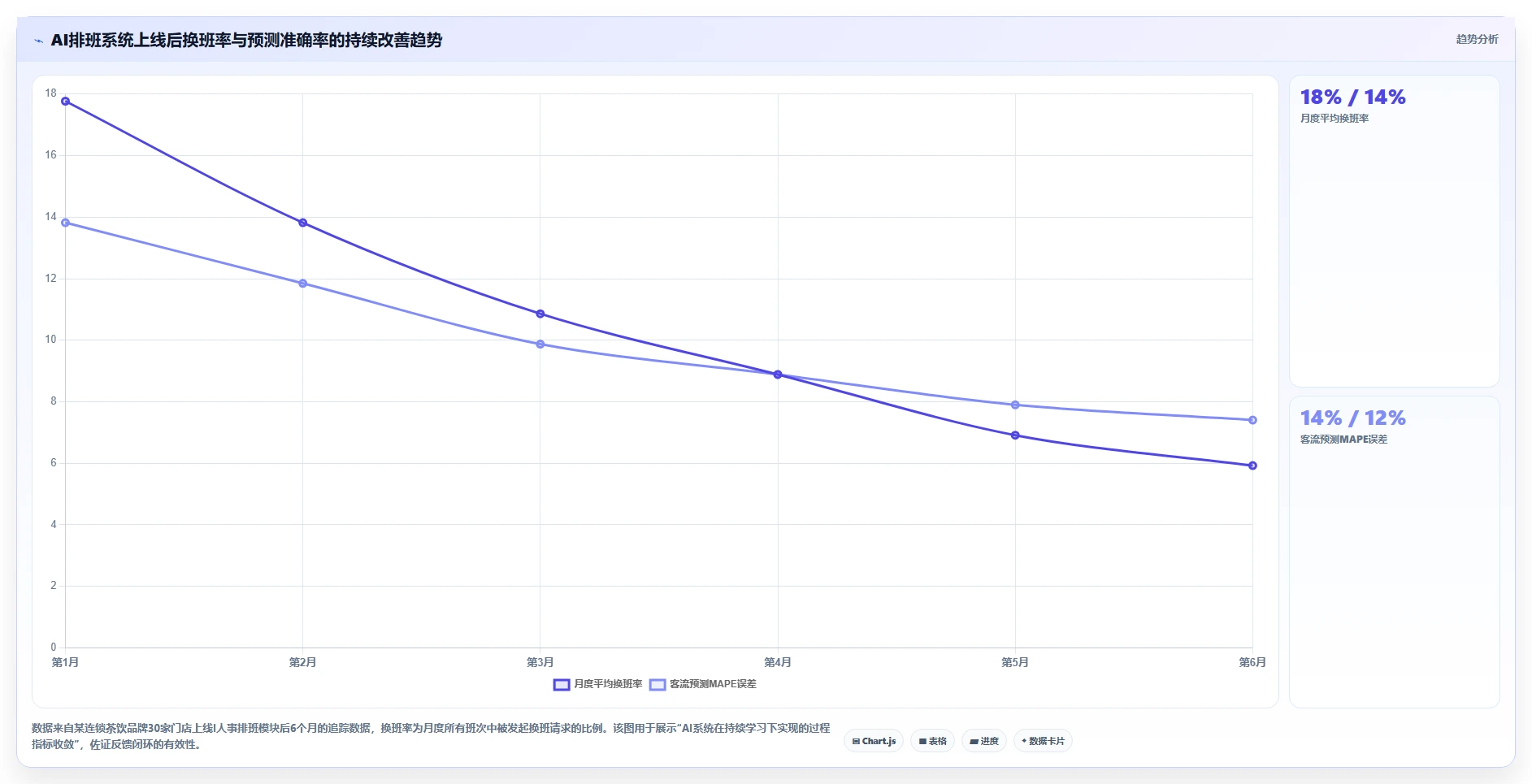
Task: Click the y-axis value 0
Action: [x=54, y=648]
